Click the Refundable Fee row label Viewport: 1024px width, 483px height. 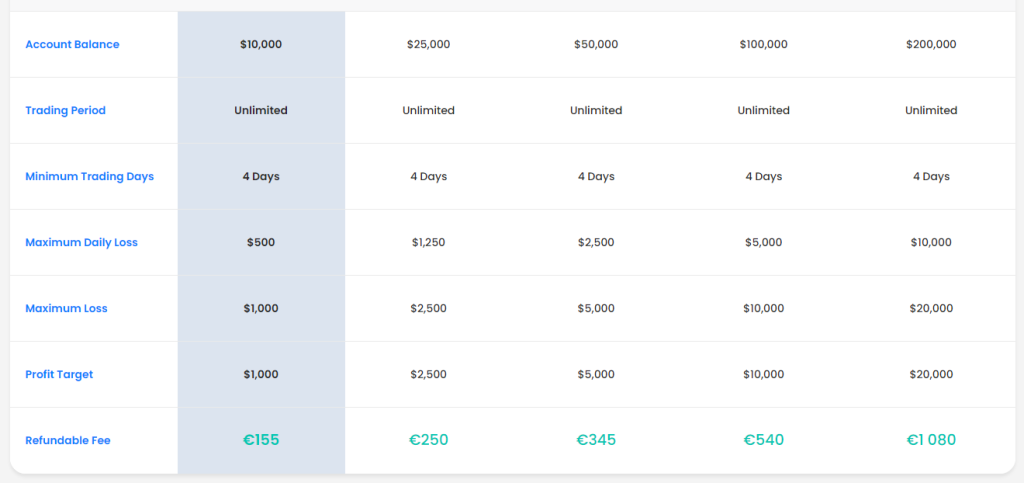(68, 440)
